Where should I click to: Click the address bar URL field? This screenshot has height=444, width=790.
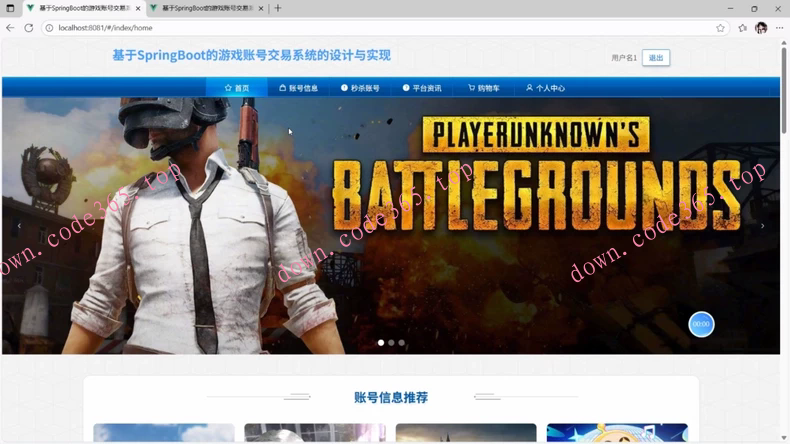tap(383, 28)
